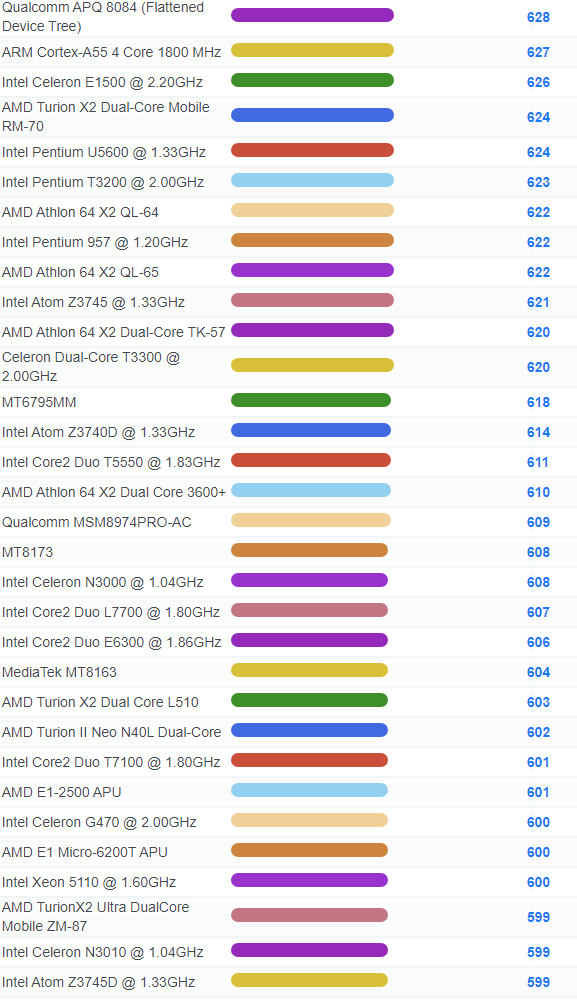Image resolution: width=577 pixels, height=1000 pixels.
Task: Click Intel Core2 Duo E6300 @ 1.86GHz
Action: click(x=112, y=642)
